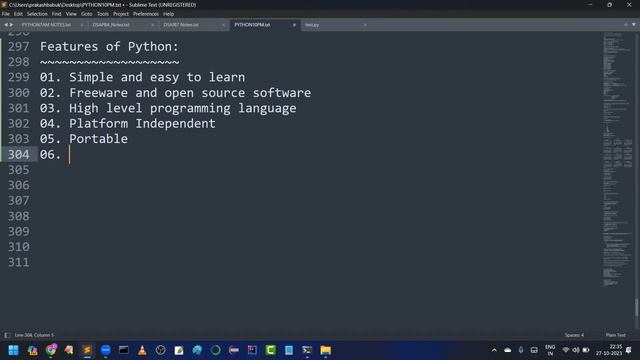Toggle the side bar from status bar icon
The image size is (640, 360).
7,335
